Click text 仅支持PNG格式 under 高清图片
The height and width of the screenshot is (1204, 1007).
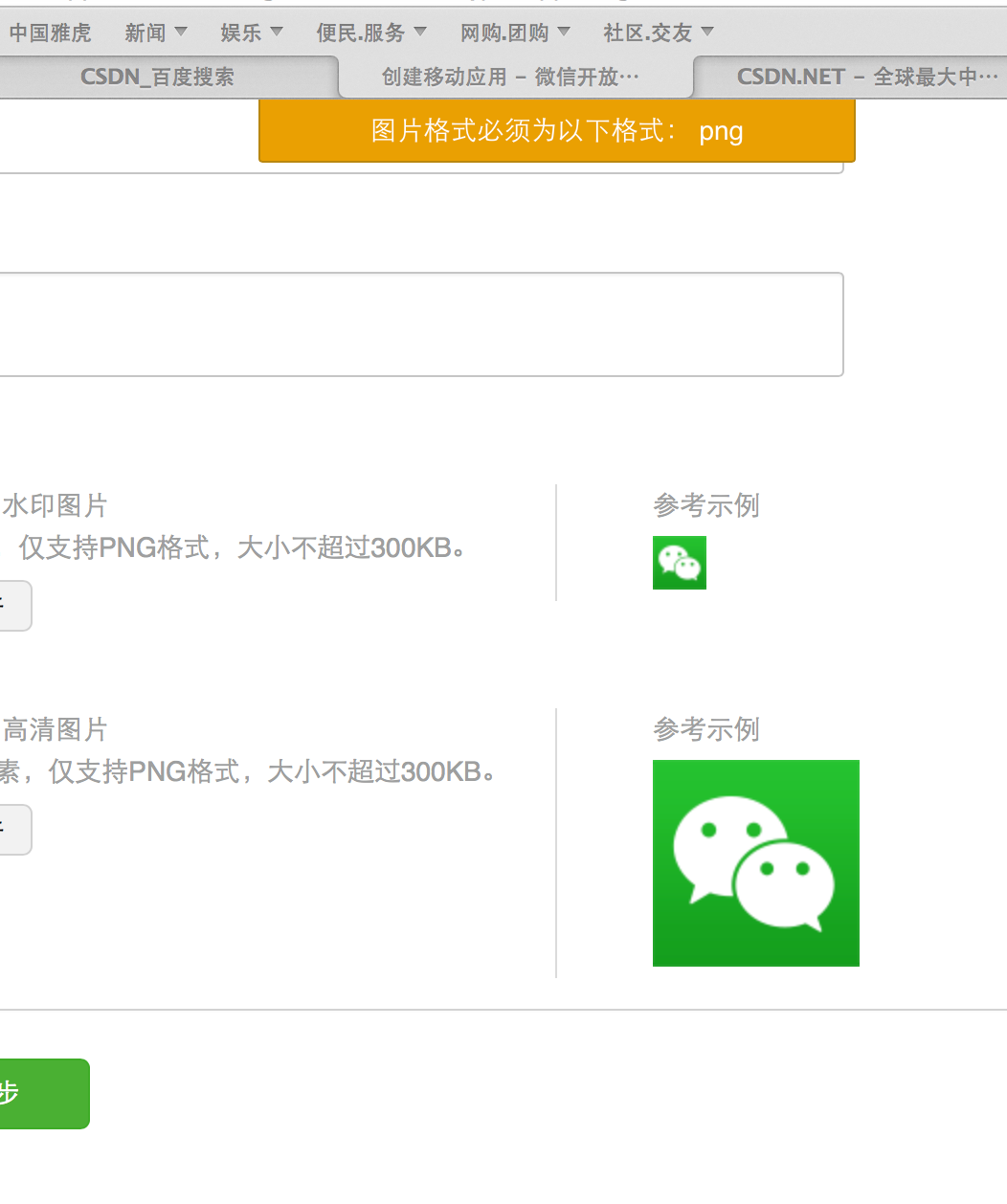coord(145,771)
